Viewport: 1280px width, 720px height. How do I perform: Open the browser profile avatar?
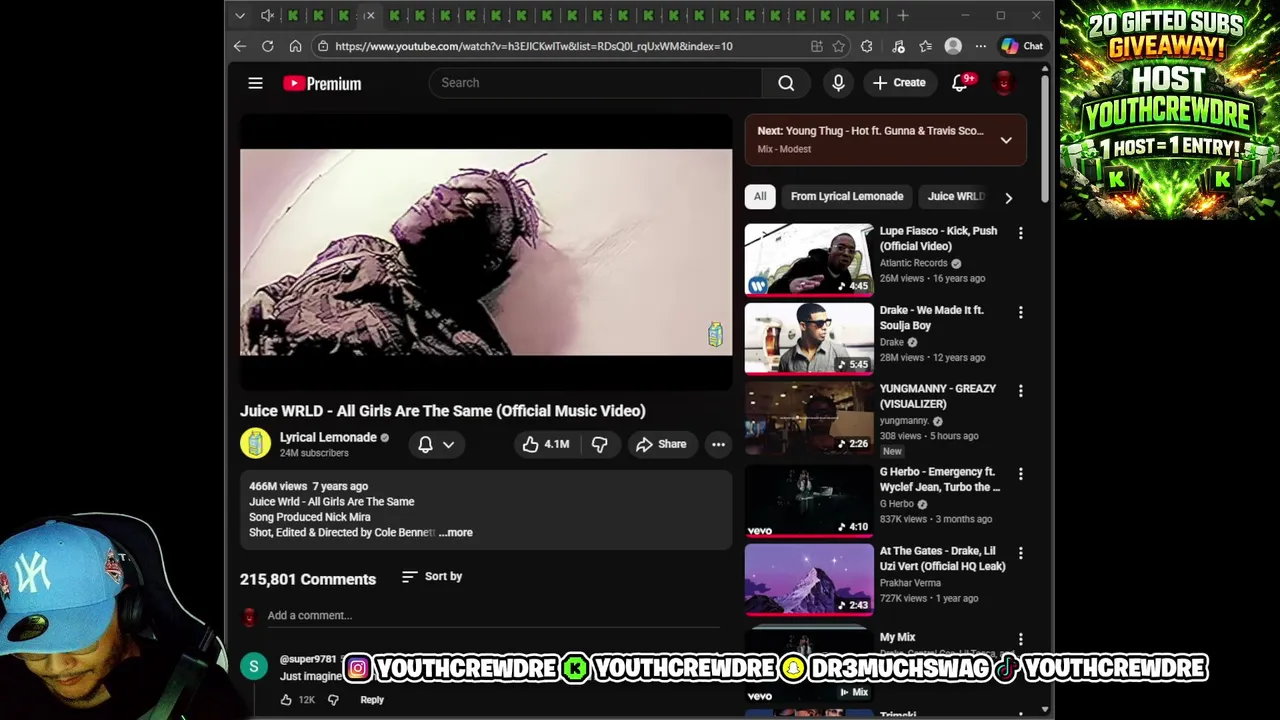point(953,46)
